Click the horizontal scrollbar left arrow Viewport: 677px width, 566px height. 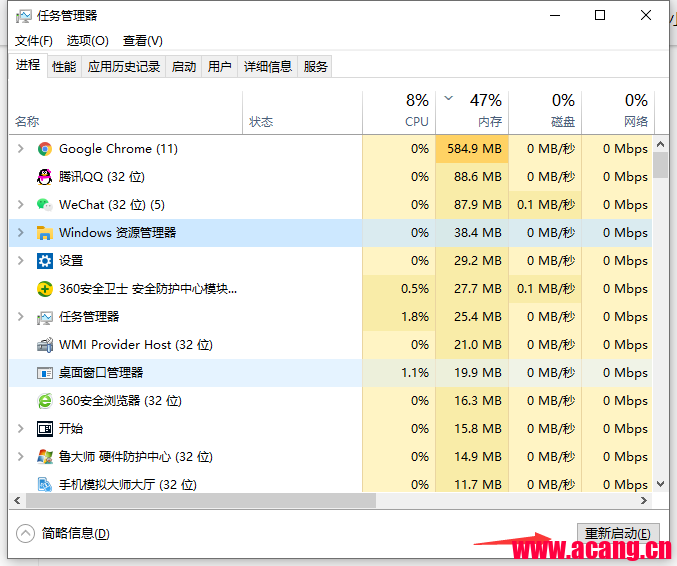pyautogui.click(x=17, y=501)
